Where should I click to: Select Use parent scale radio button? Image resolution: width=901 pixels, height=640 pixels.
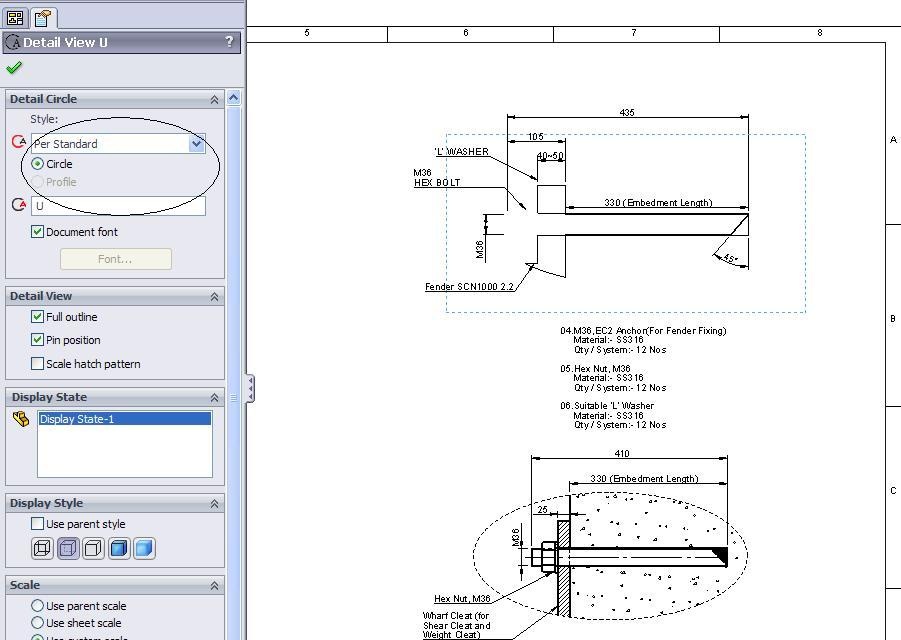37,606
